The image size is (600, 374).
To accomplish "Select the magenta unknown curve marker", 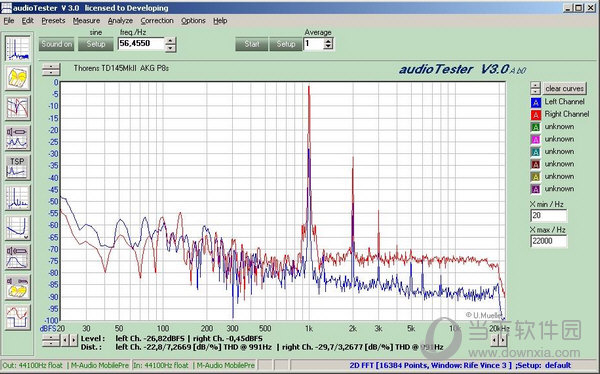I will point(536,139).
